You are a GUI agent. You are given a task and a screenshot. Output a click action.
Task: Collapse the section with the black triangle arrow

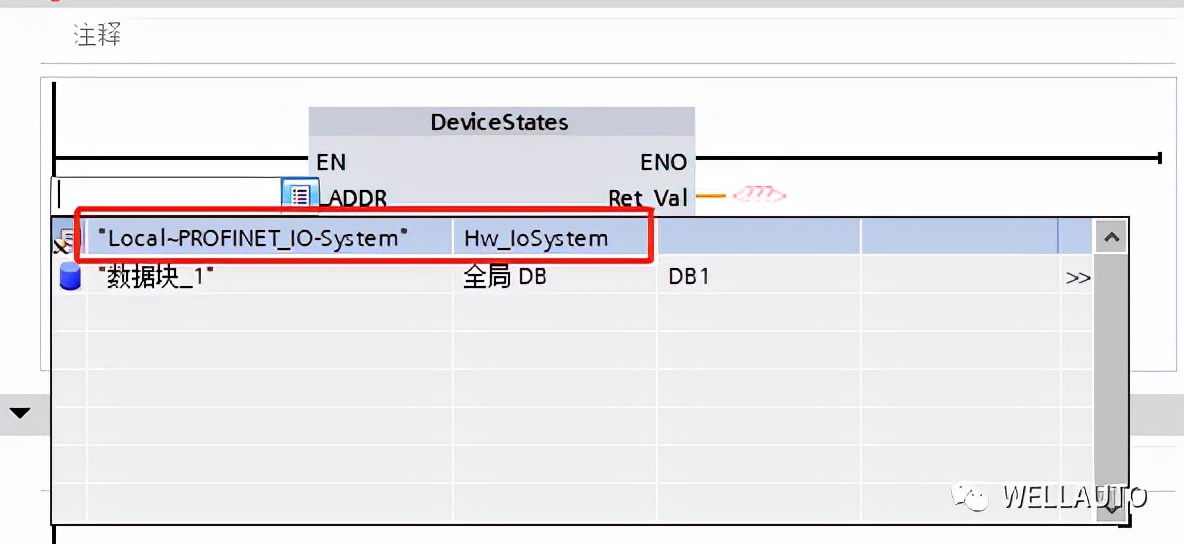(20, 413)
